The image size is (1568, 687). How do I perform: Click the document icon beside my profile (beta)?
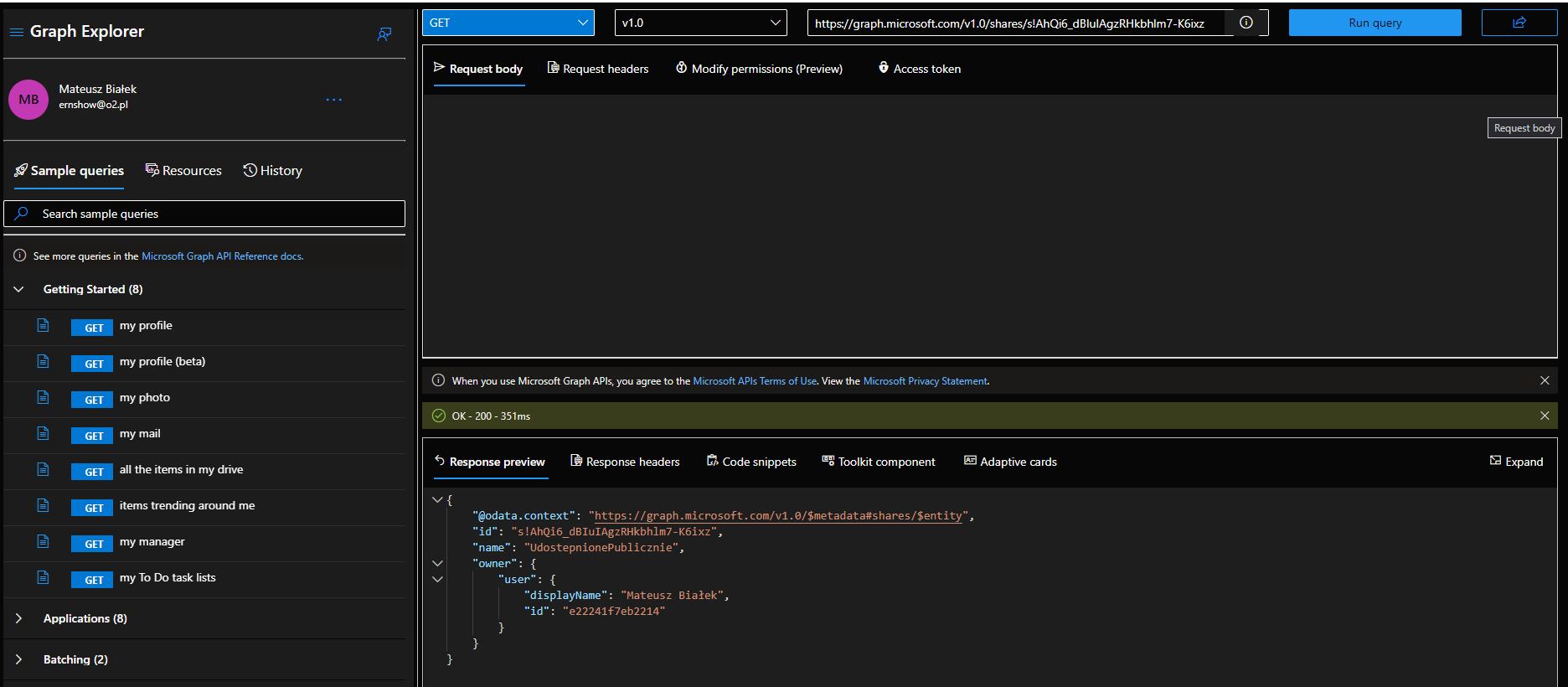[43, 361]
